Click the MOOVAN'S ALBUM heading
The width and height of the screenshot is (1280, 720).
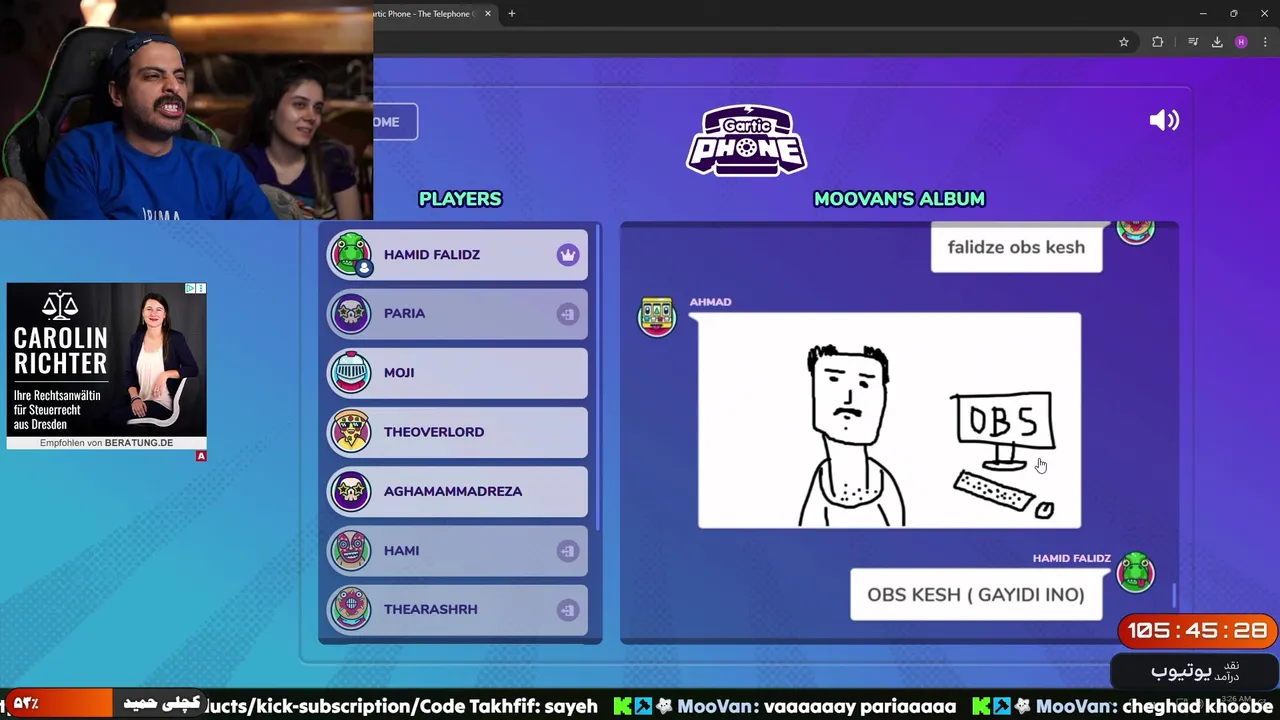coord(899,199)
